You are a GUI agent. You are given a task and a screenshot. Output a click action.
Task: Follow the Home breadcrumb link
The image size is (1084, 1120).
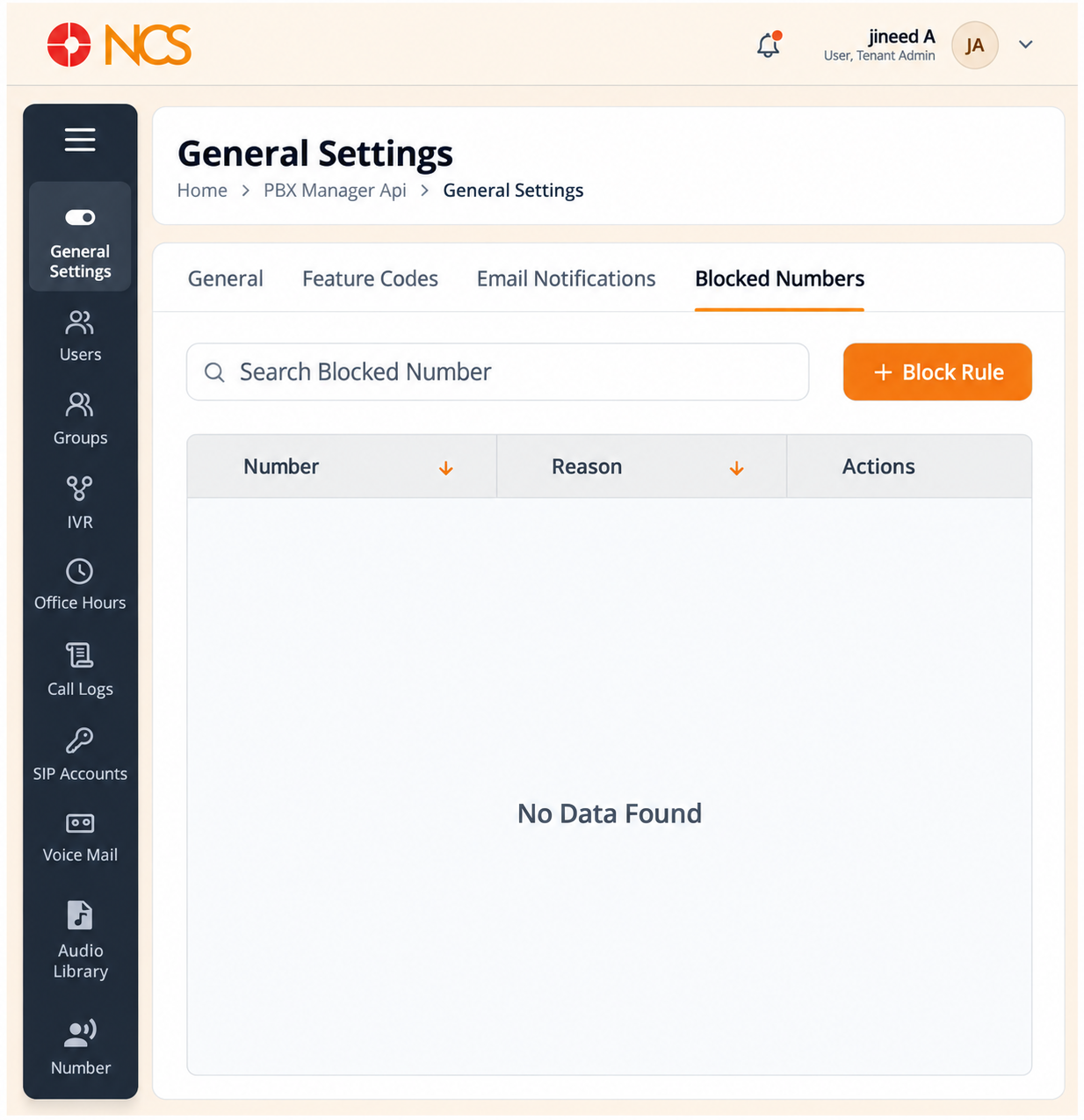tap(202, 191)
